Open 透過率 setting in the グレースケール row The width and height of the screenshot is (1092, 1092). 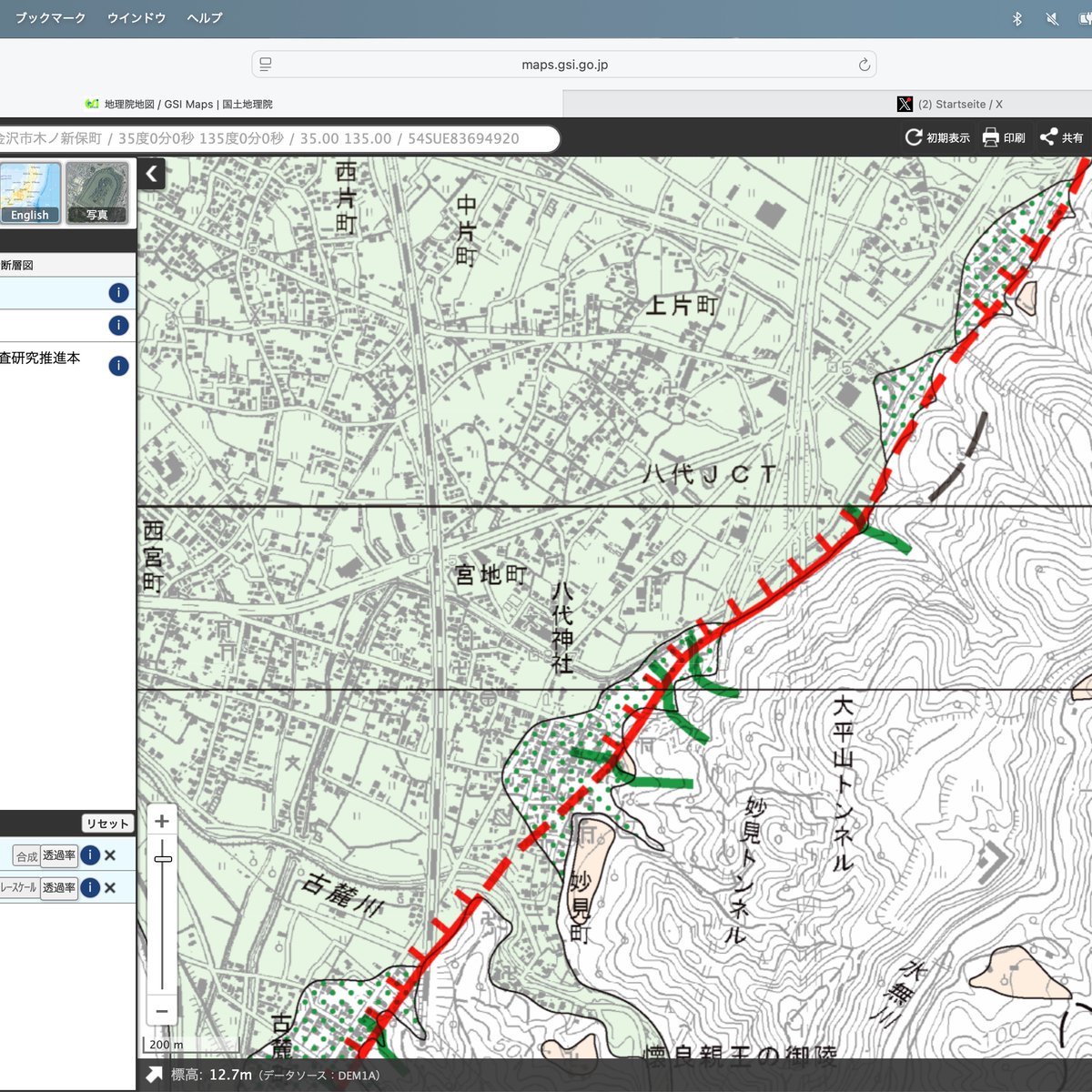(x=59, y=887)
